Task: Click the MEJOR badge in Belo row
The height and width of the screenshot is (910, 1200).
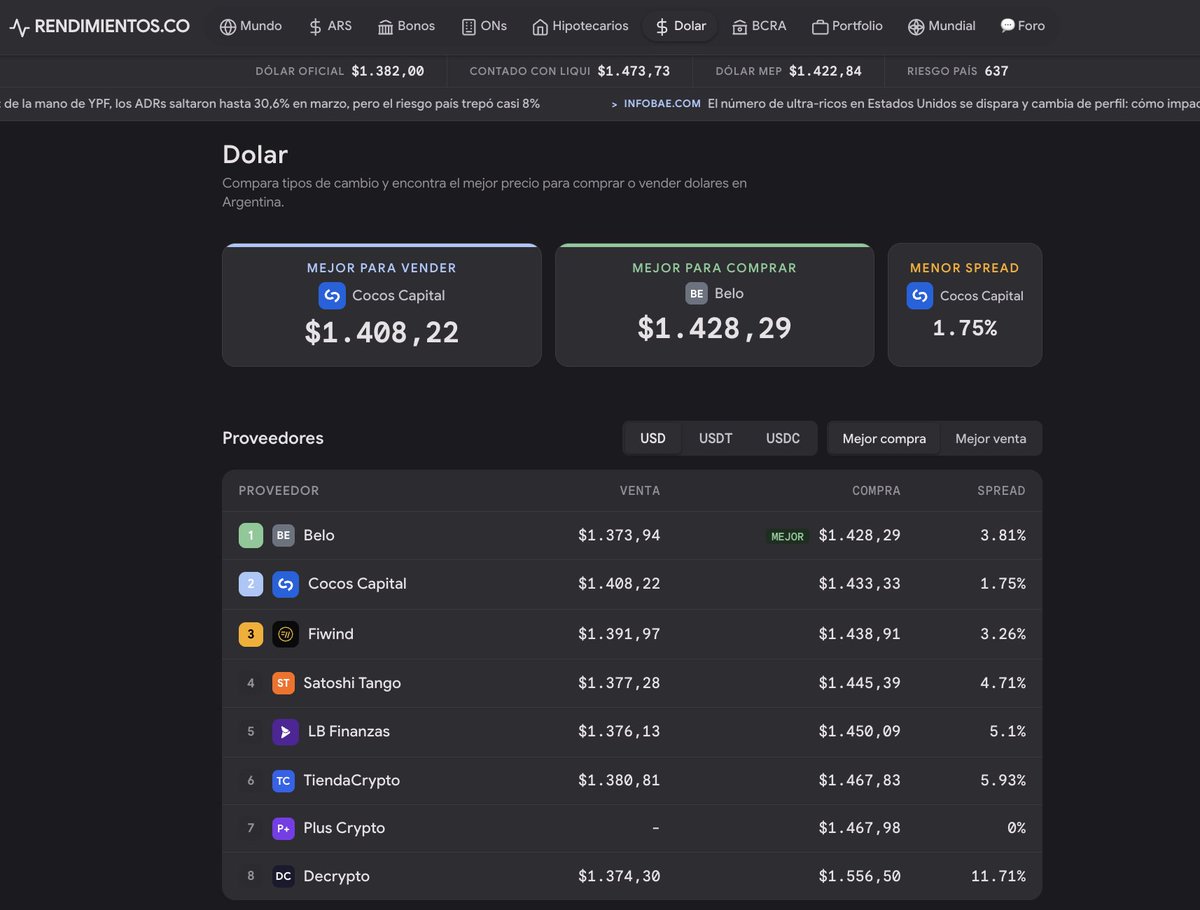Action: click(x=787, y=537)
